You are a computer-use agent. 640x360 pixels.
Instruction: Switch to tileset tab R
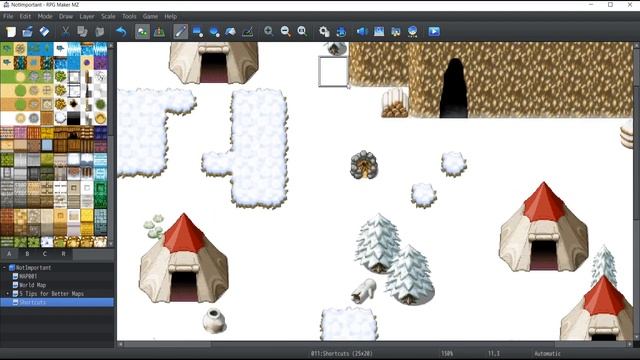[x=63, y=254]
